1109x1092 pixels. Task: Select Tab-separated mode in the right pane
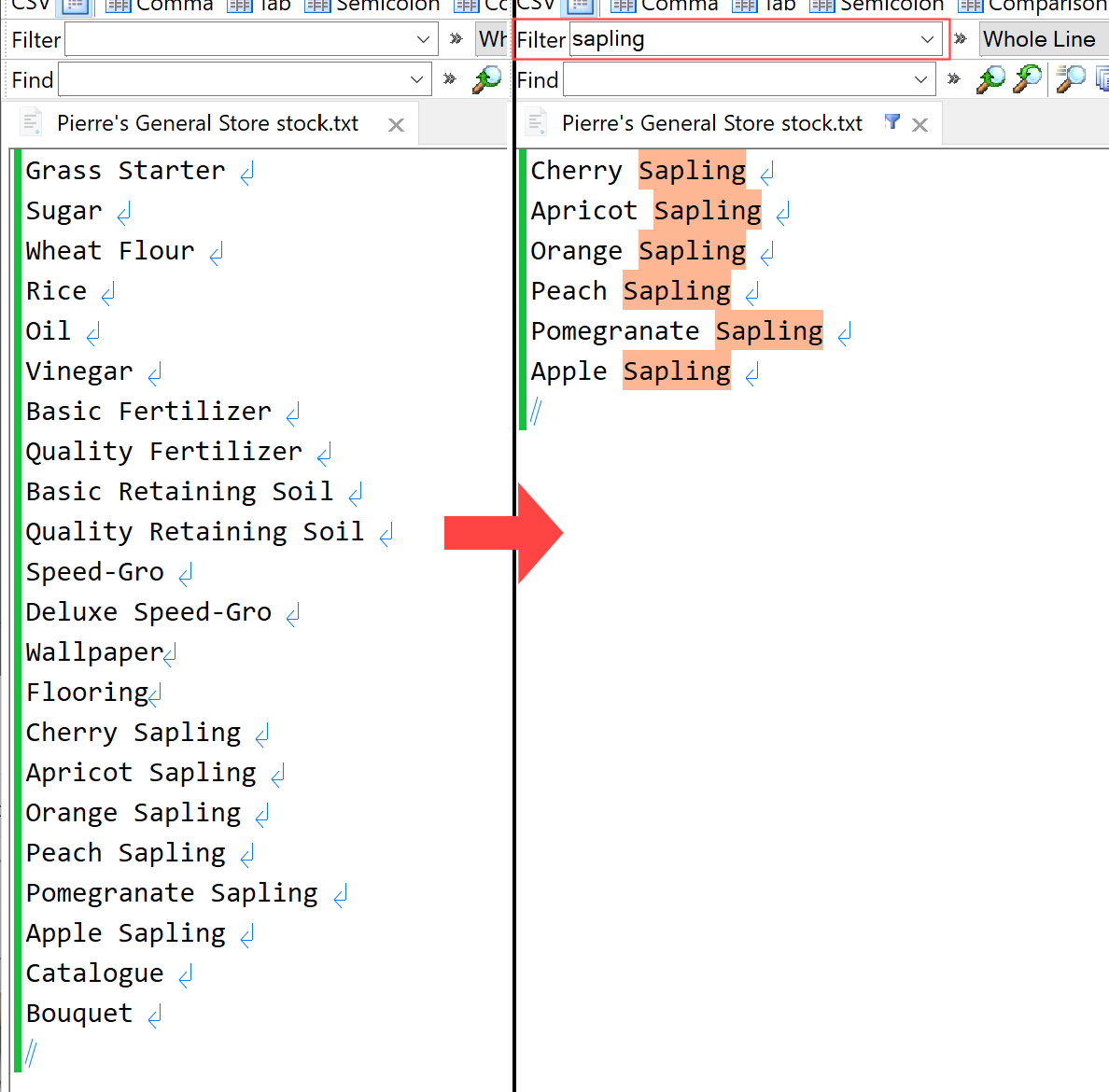point(764,7)
